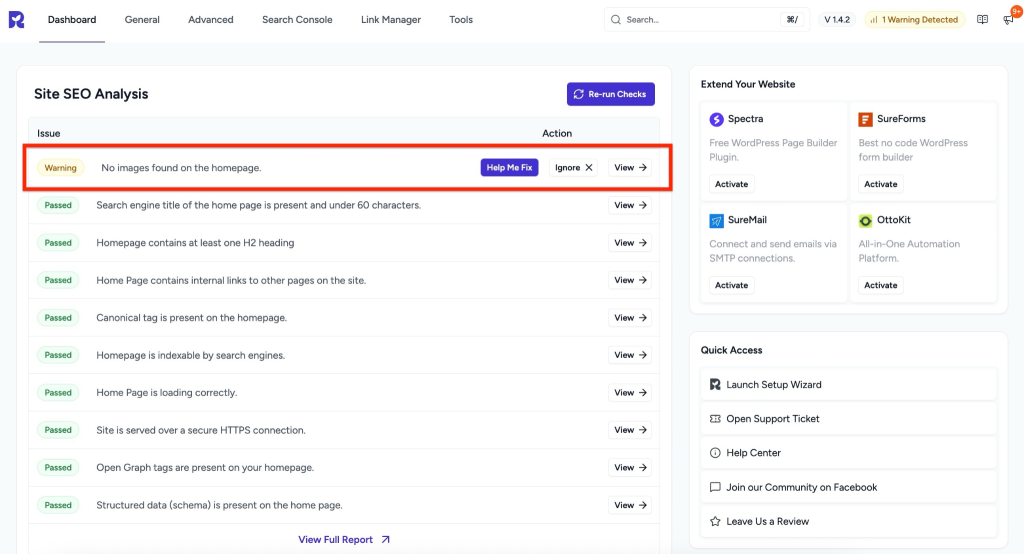Go to the Link Manager tab
Image resolution: width=1024 pixels, height=554 pixels.
[391, 20]
